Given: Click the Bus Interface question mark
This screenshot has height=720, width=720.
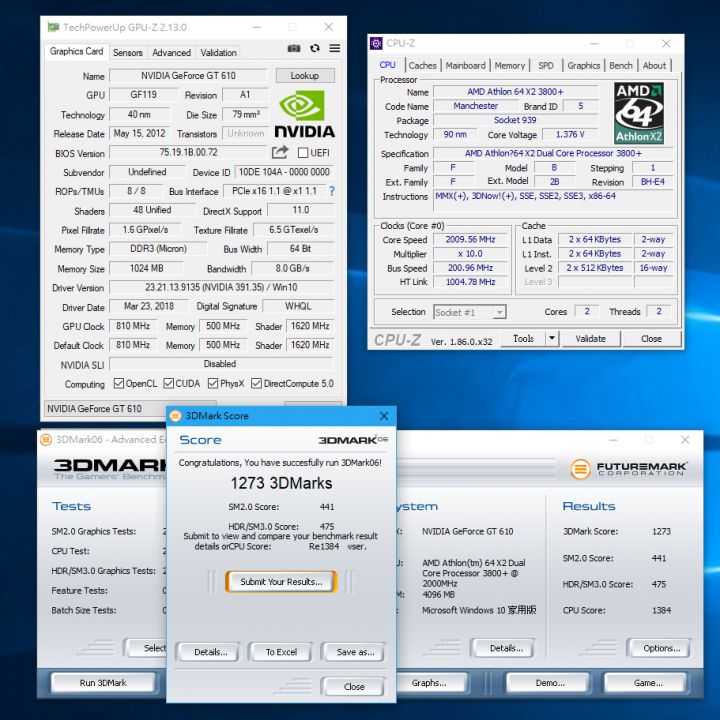Looking at the screenshot, I should [x=332, y=191].
